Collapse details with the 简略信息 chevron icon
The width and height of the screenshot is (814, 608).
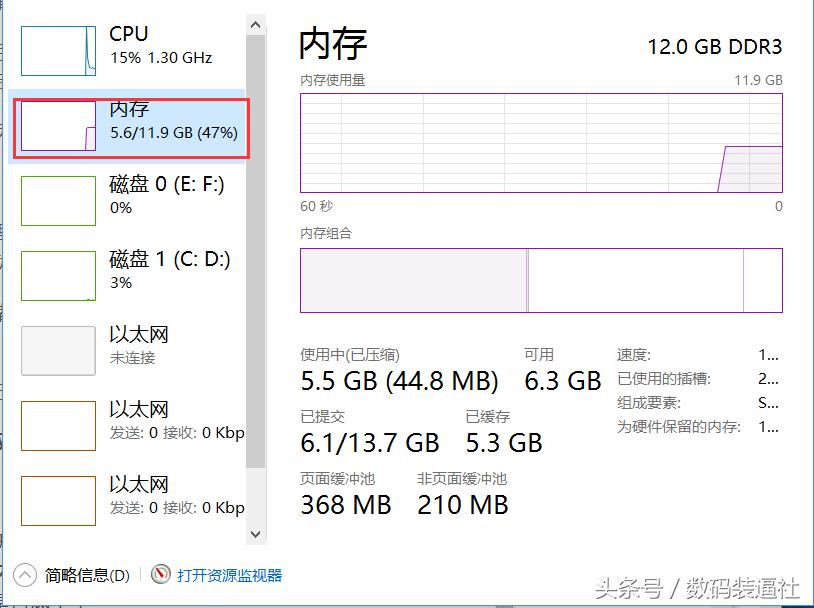click(x=26, y=575)
